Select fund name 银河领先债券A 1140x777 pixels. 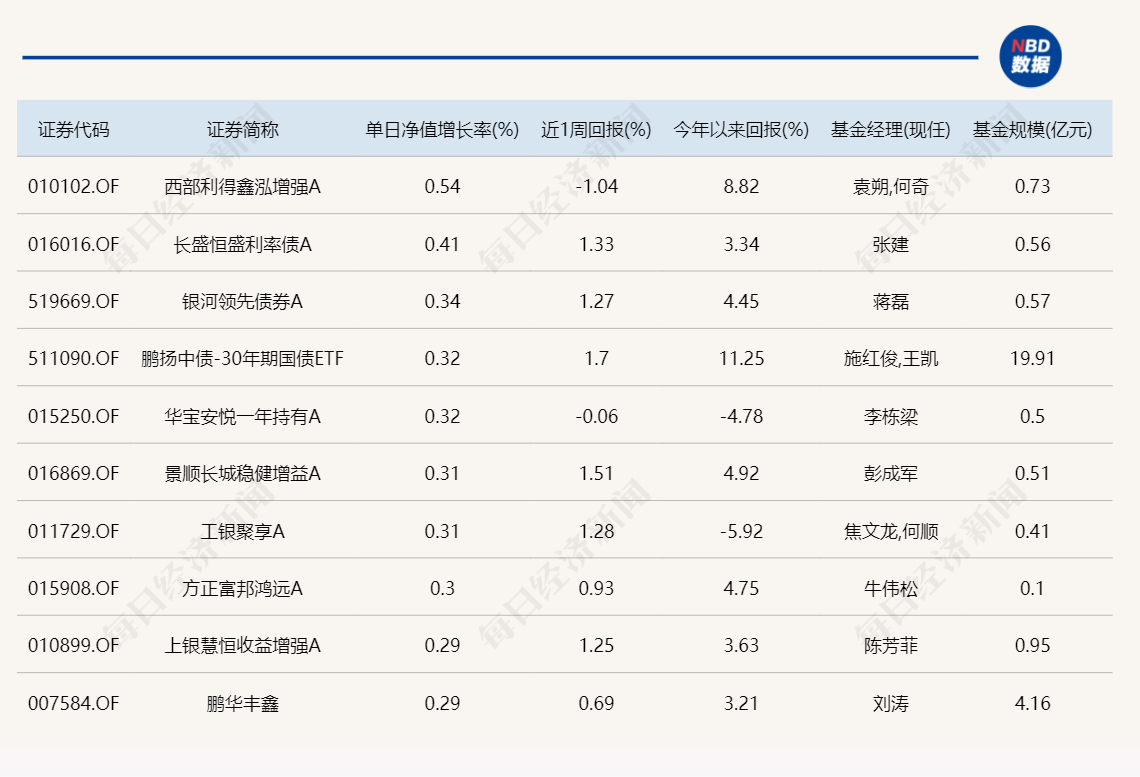tap(242, 301)
